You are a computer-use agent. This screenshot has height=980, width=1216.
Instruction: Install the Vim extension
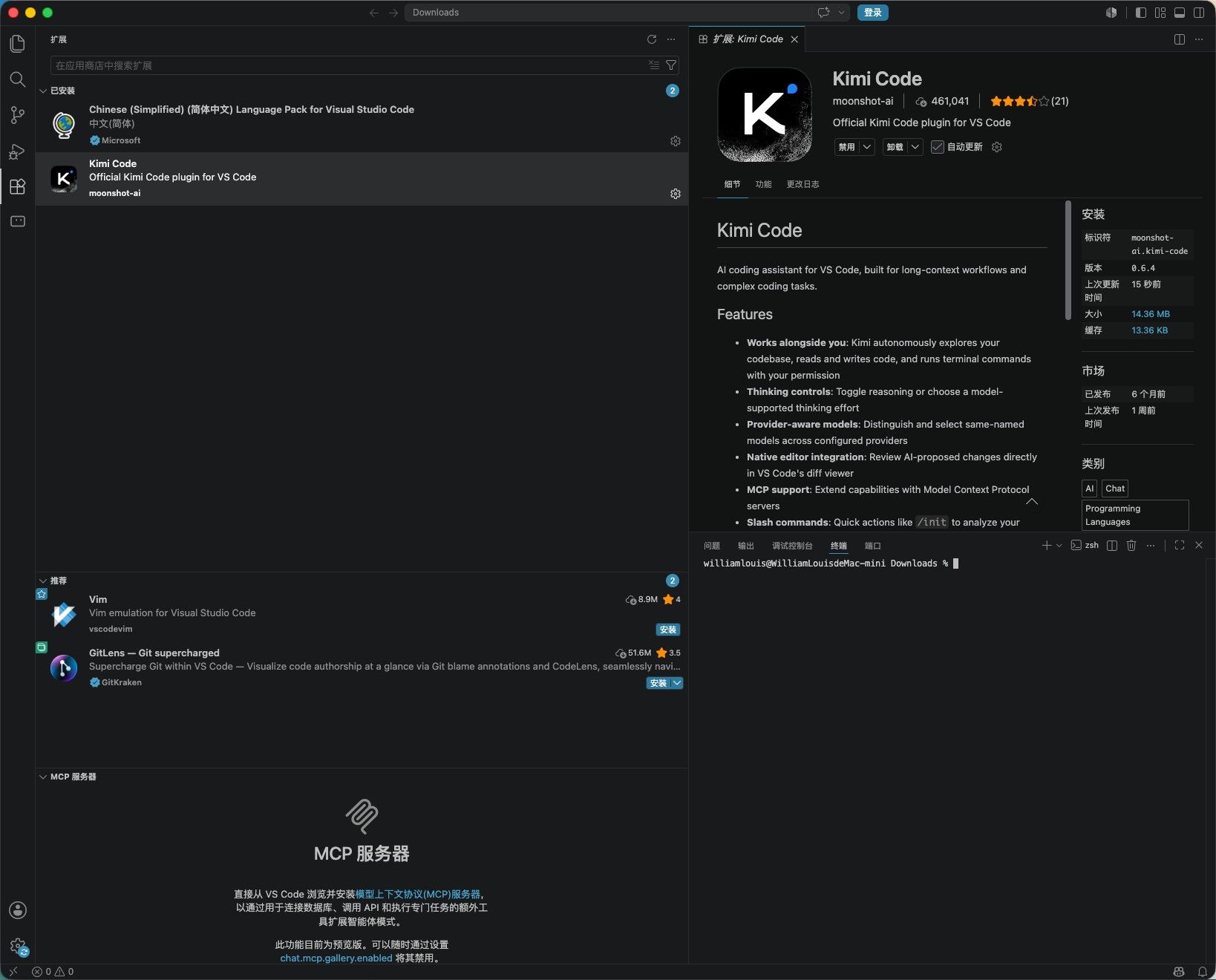point(668,630)
